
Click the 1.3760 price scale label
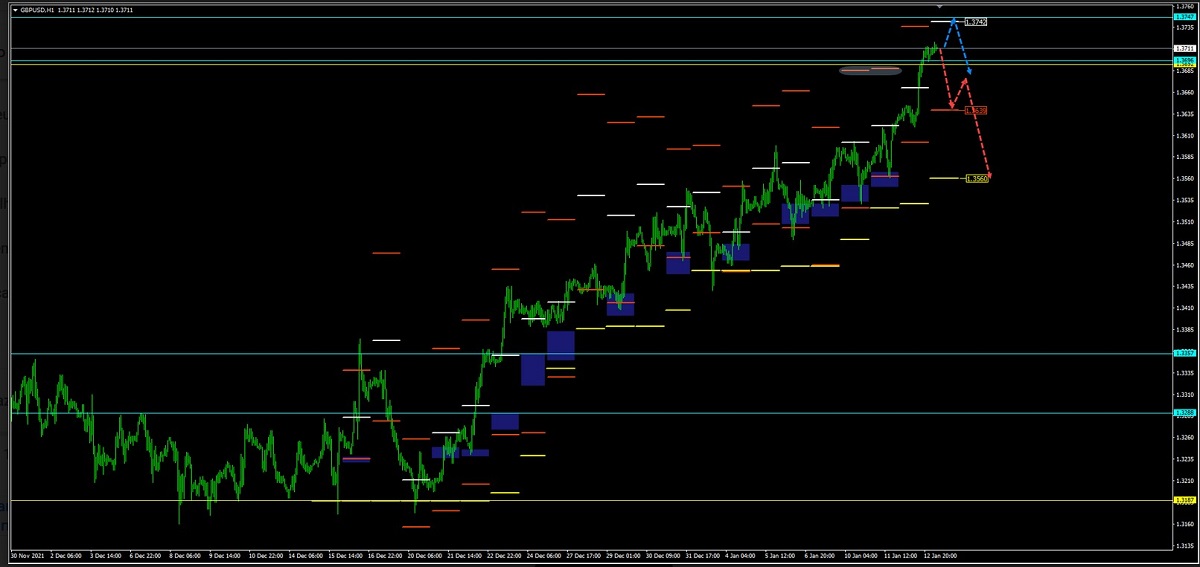[x=1184, y=6]
